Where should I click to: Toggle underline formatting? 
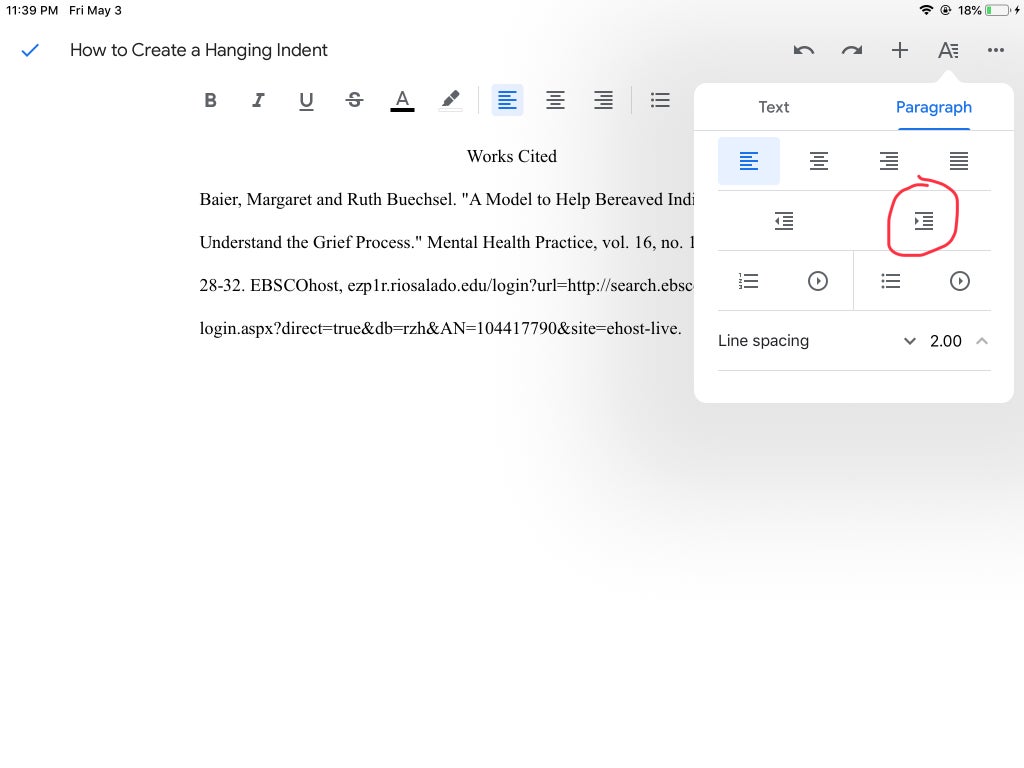(306, 101)
